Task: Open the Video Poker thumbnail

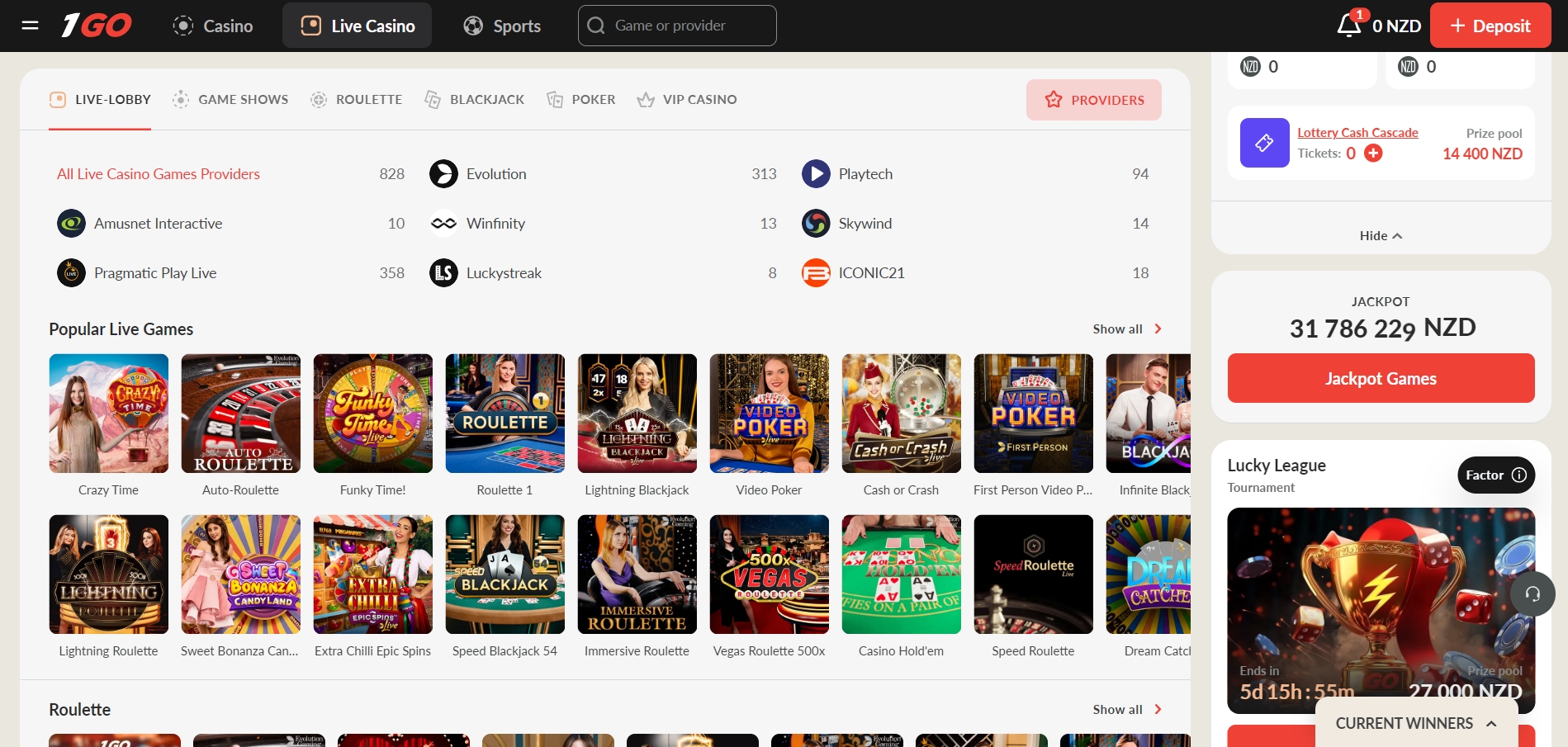Action: click(770, 414)
